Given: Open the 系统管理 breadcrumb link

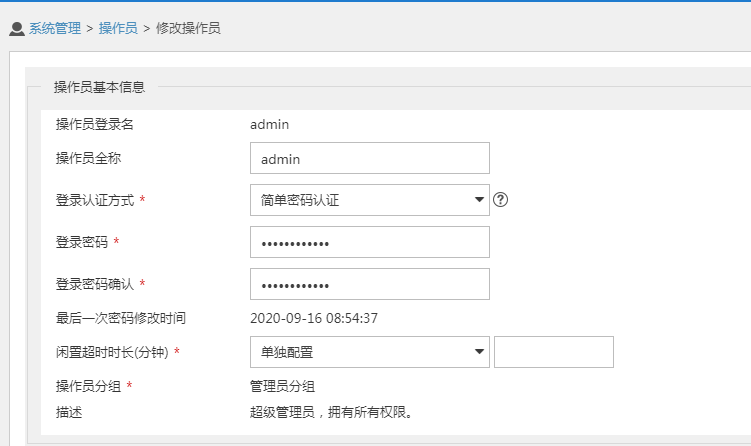Looking at the screenshot, I should click(x=55, y=29).
